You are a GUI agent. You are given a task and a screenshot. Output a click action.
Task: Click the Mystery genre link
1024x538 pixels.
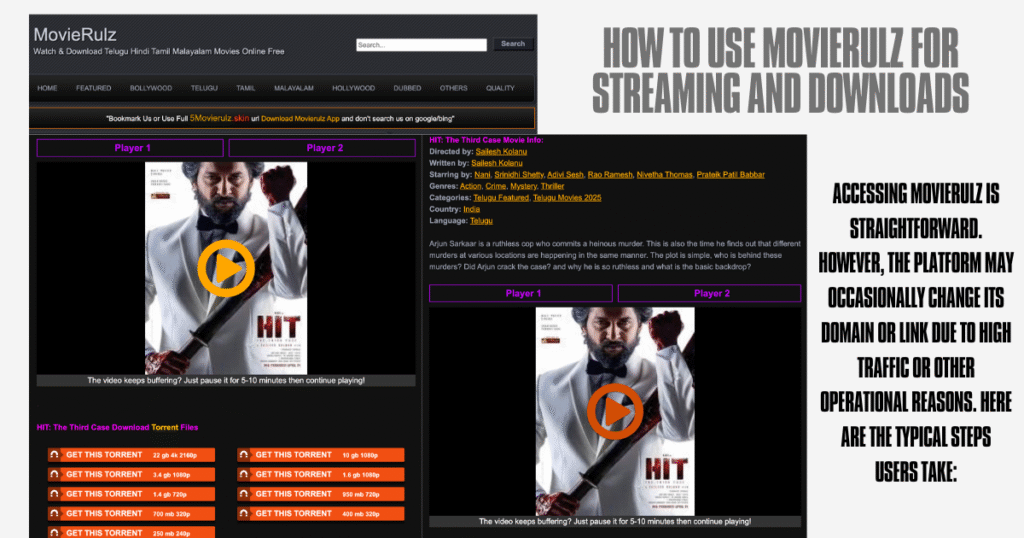point(523,187)
